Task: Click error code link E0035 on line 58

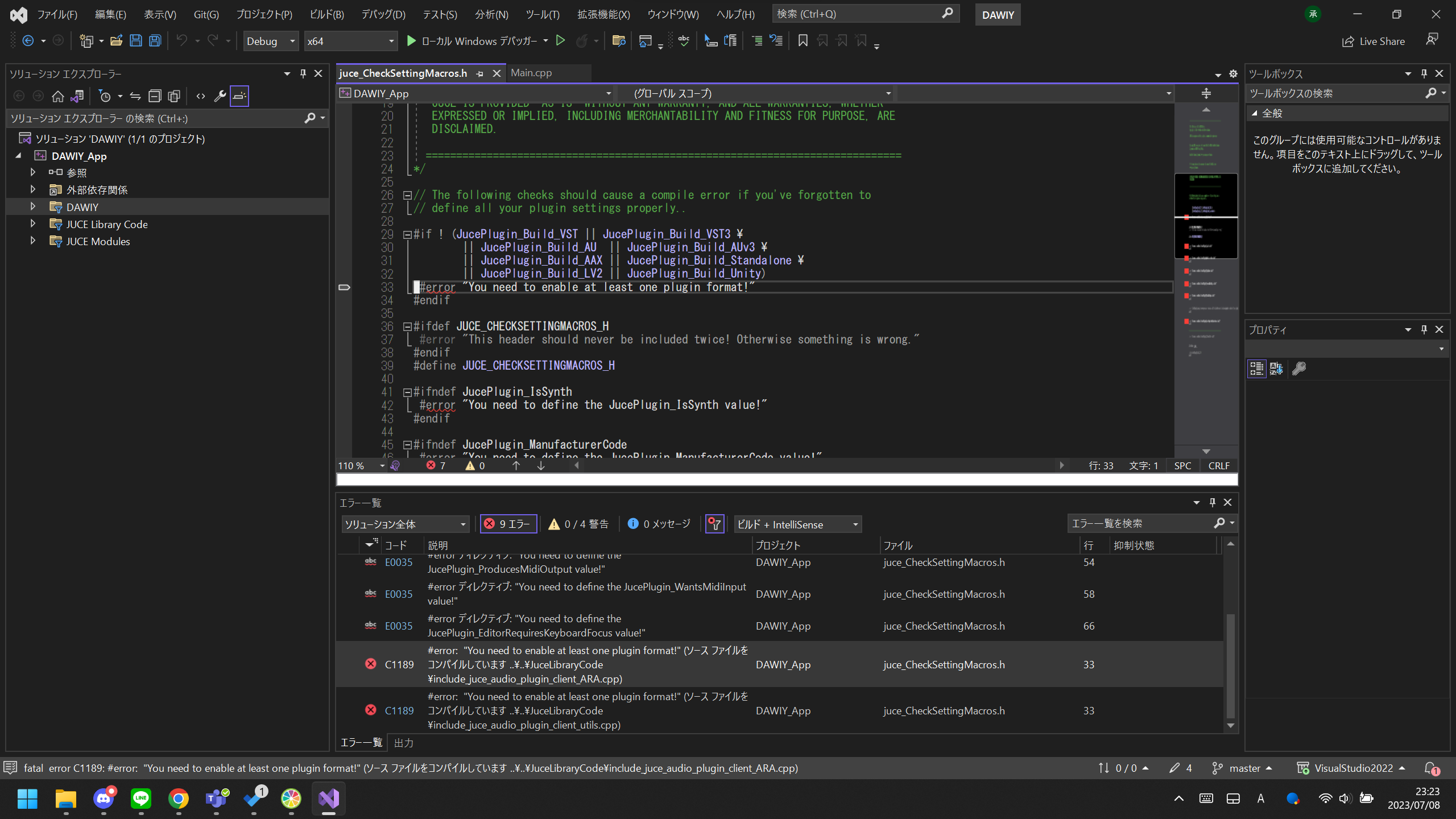Action: 399,594
